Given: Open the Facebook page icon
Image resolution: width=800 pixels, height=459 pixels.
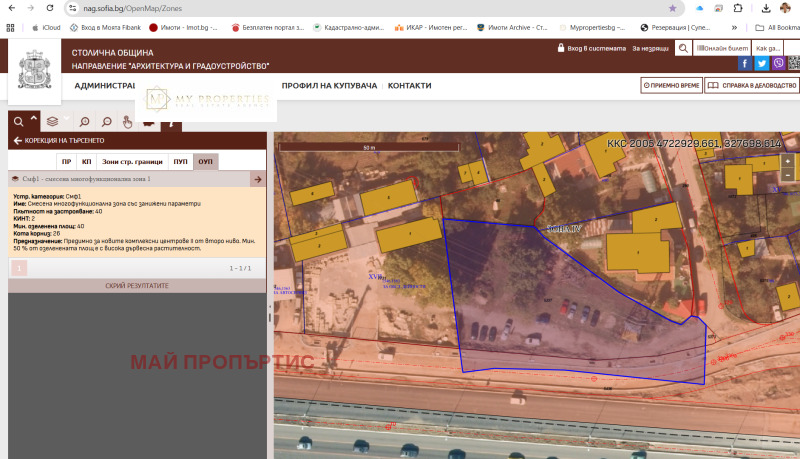Looking at the screenshot, I should tap(745, 63).
